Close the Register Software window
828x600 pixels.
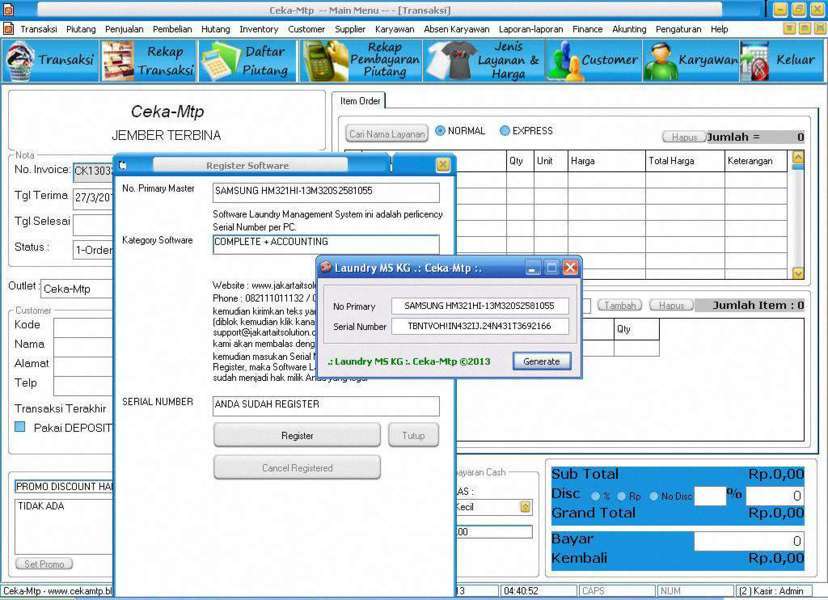(x=443, y=165)
